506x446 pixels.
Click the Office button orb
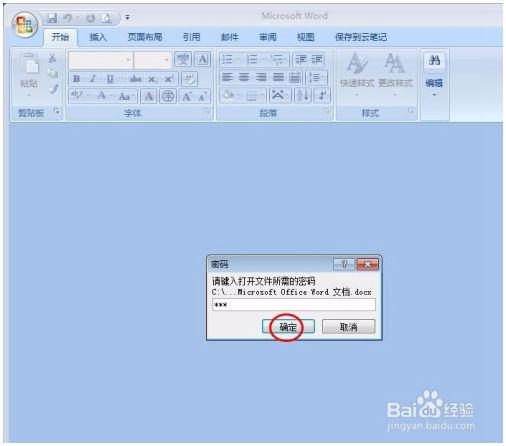click(x=25, y=25)
